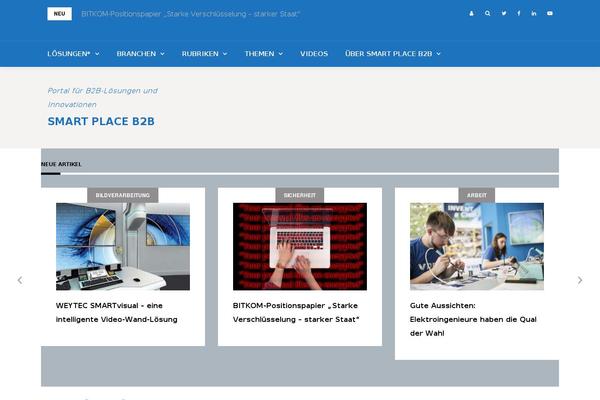The height and width of the screenshot is (400, 600).
Task: Open the Gute Aussichten Elektroingenieure article title
Action: point(473,319)
